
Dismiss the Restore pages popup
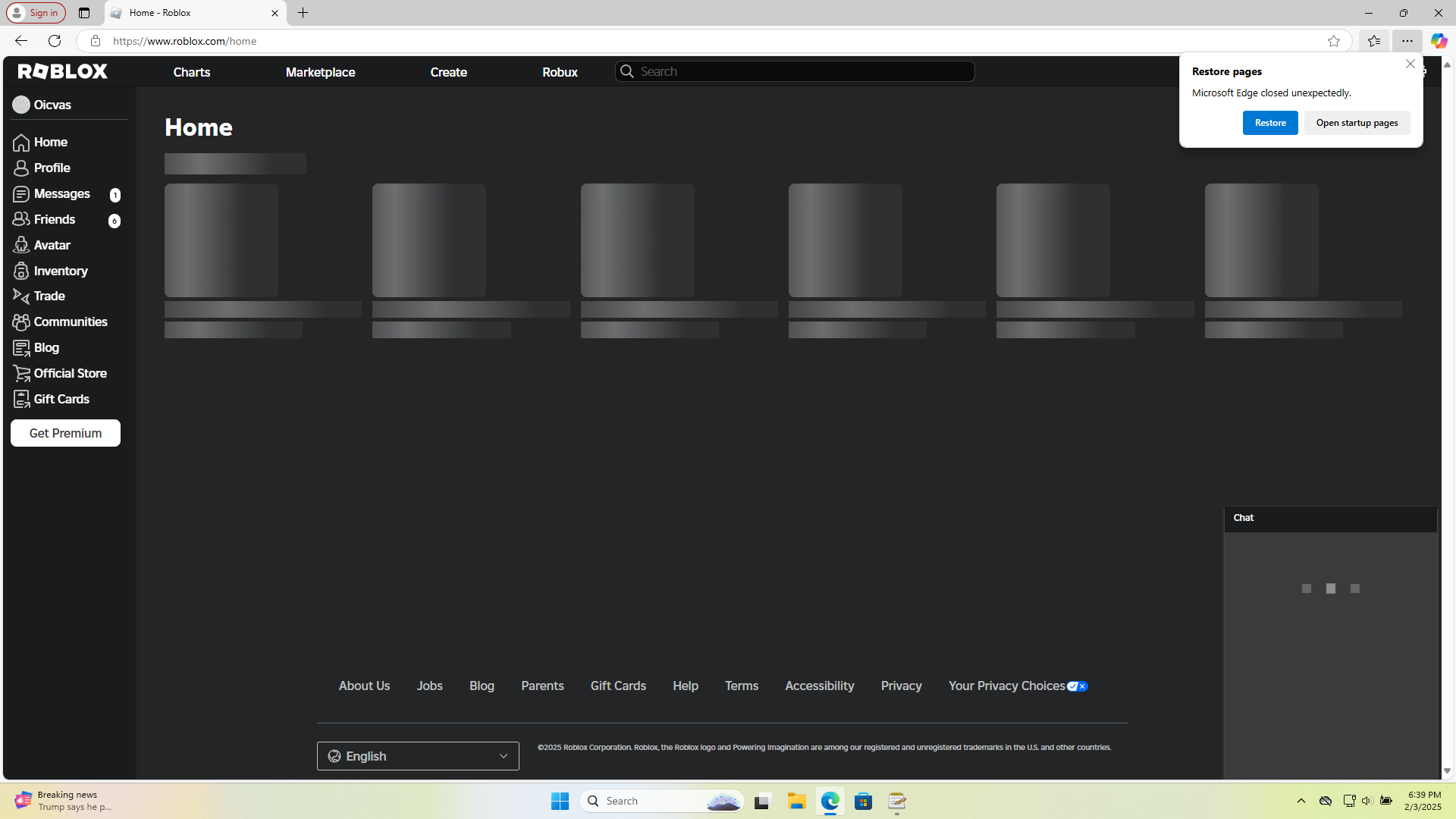point(1410,64)
